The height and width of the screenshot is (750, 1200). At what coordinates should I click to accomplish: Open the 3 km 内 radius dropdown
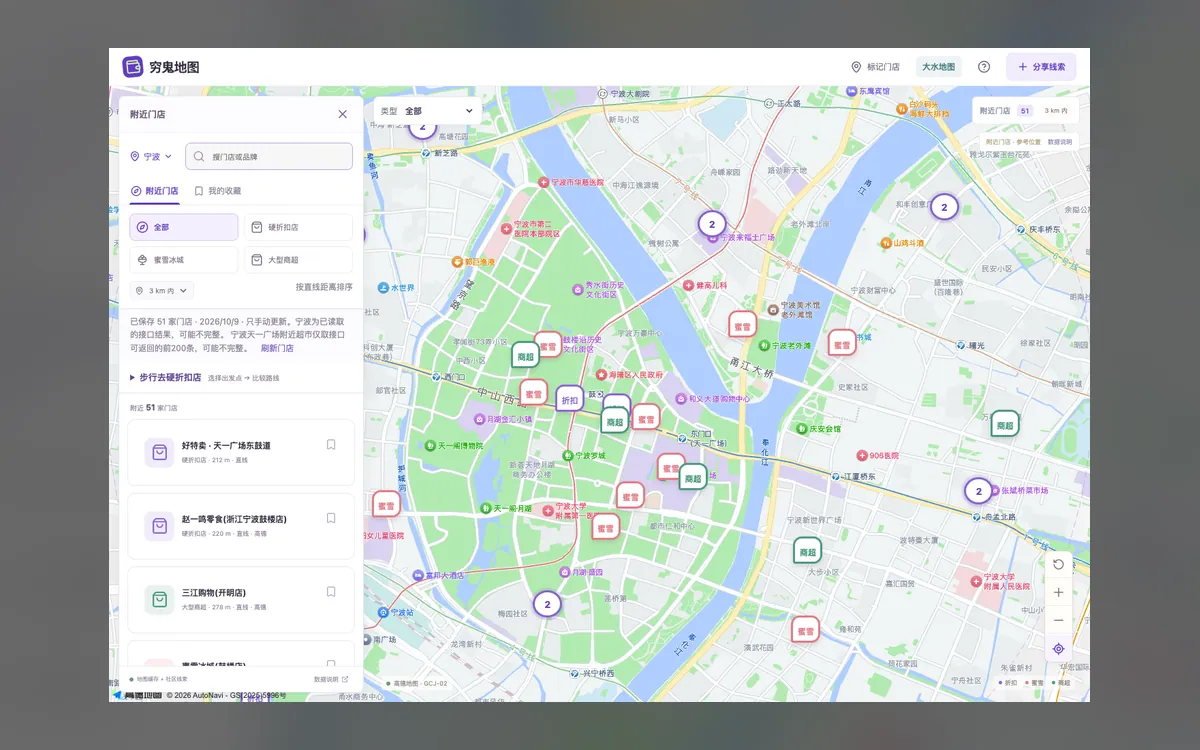(162, 291)
